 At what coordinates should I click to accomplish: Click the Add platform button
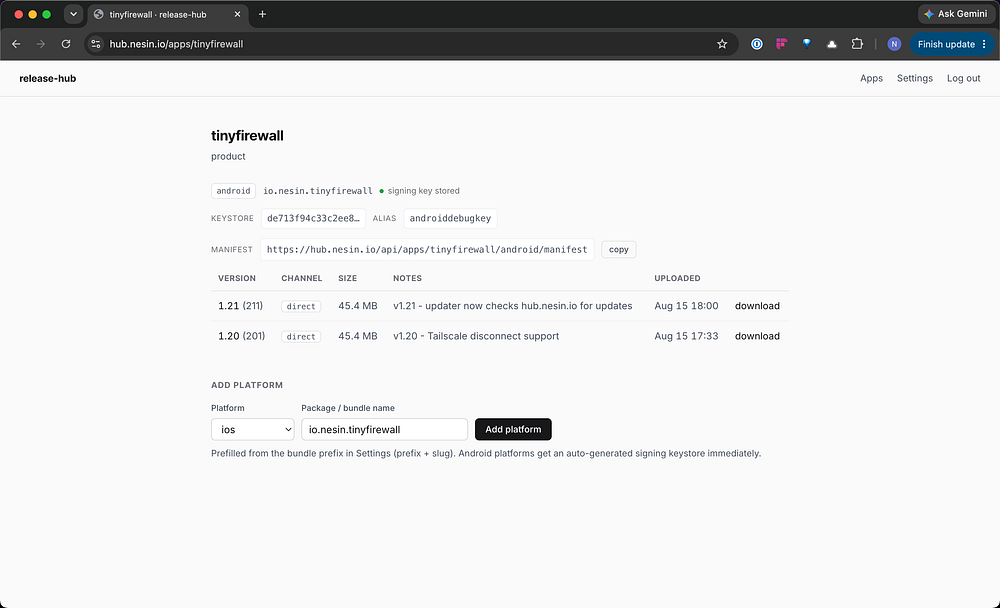click(x=513, y=429)
